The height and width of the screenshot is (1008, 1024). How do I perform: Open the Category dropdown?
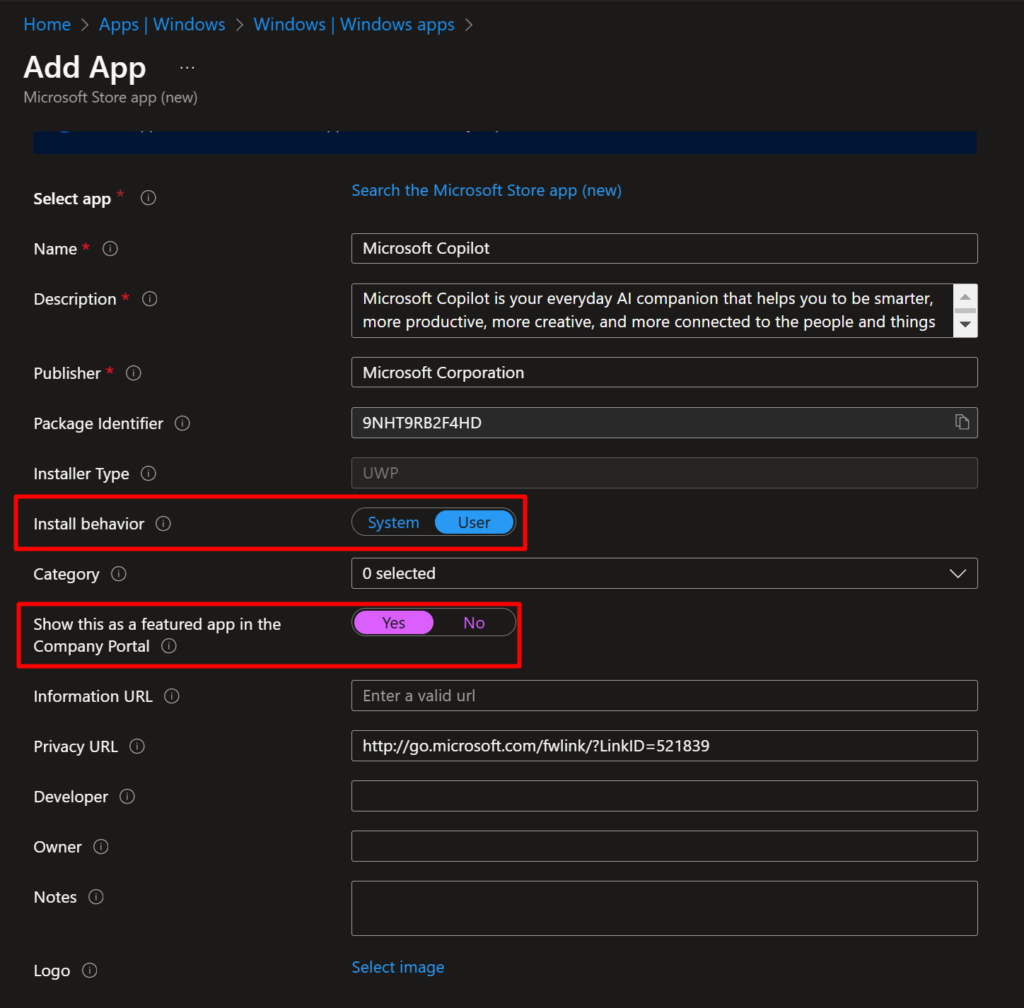664,573
